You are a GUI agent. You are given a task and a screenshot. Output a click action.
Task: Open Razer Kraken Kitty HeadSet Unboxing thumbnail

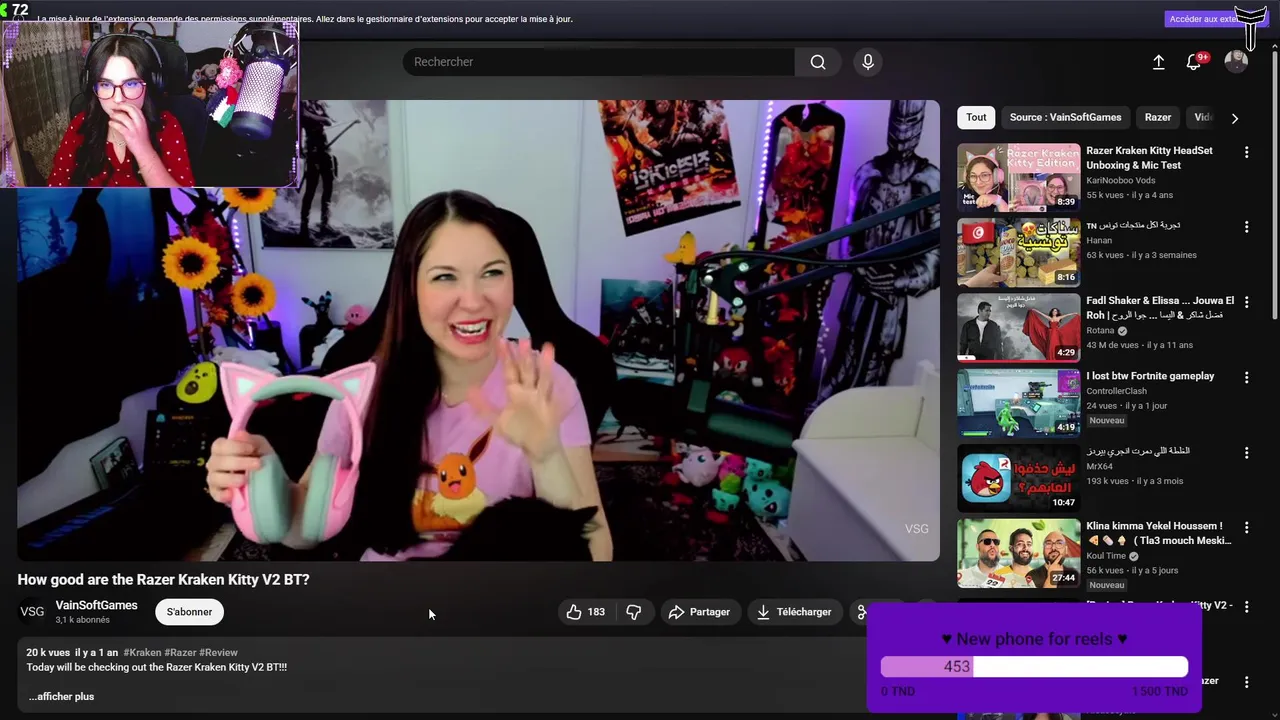(x=1018, y=177)
